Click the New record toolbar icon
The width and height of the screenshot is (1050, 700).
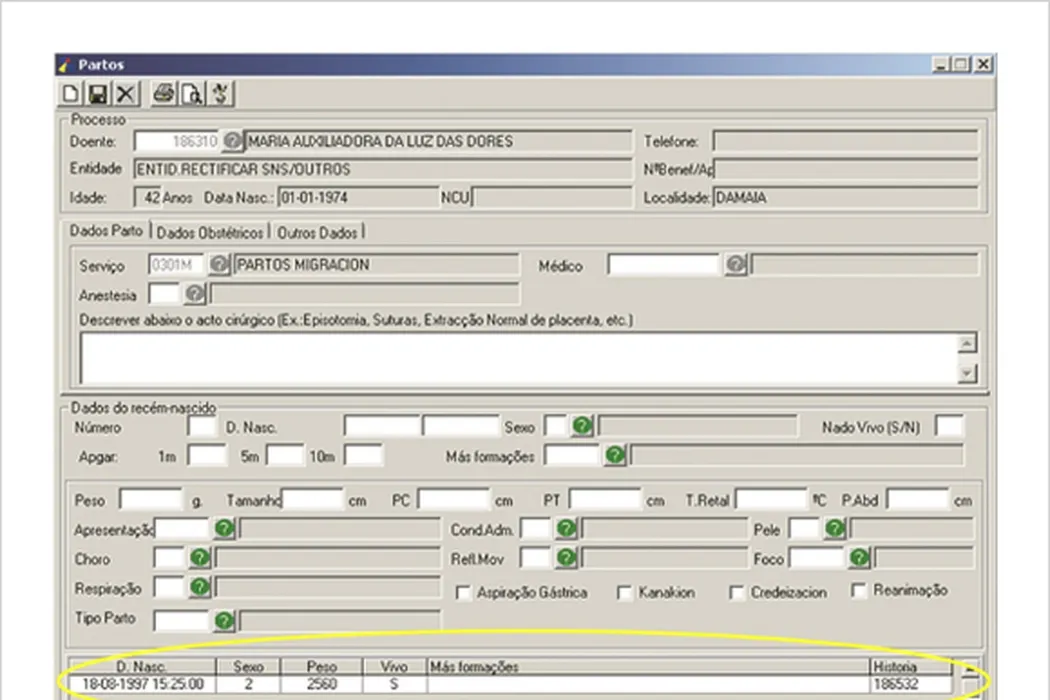coord(71,94)
